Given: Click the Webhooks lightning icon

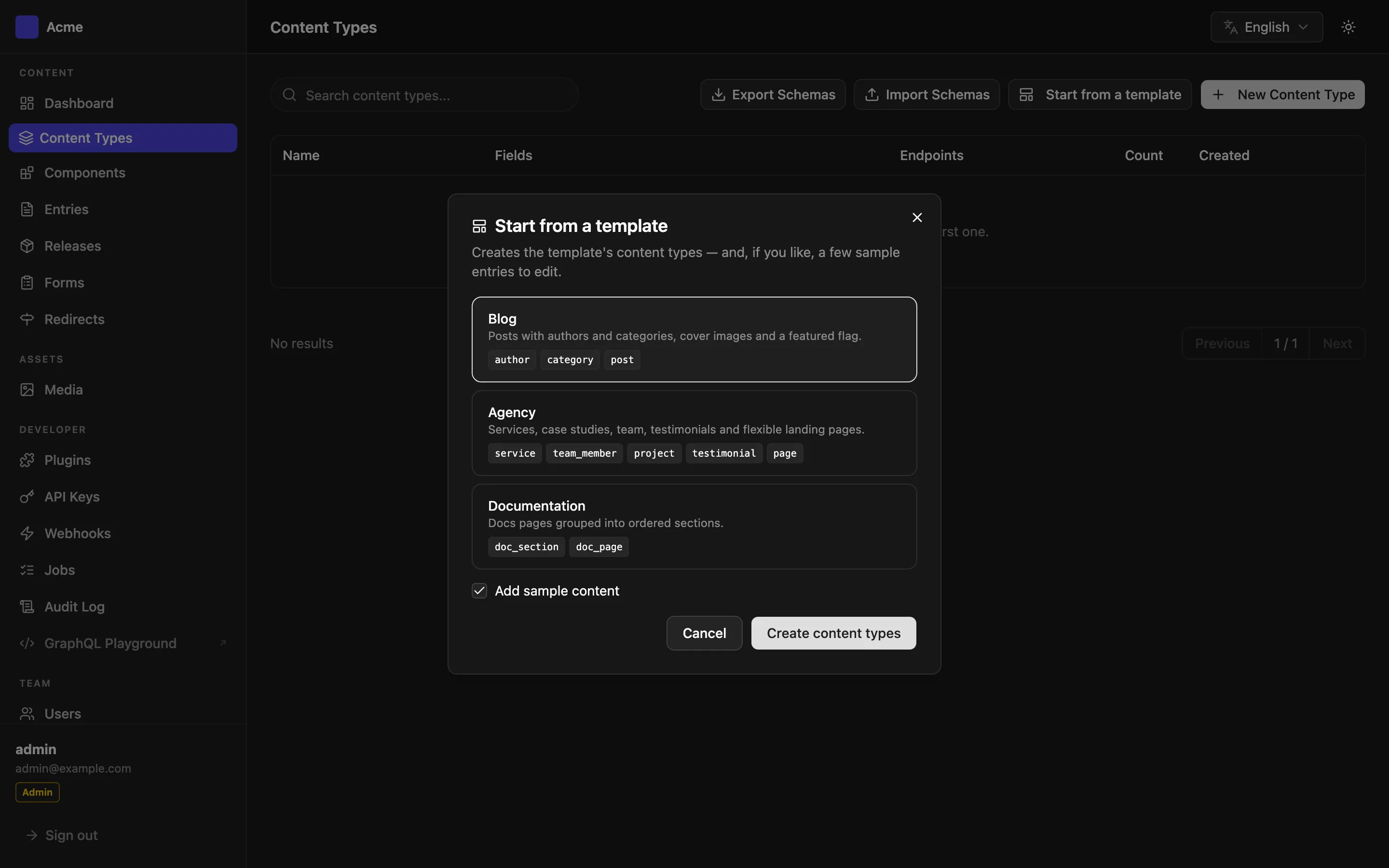Looking at the screenshot, I should click(x=27, y=534).
